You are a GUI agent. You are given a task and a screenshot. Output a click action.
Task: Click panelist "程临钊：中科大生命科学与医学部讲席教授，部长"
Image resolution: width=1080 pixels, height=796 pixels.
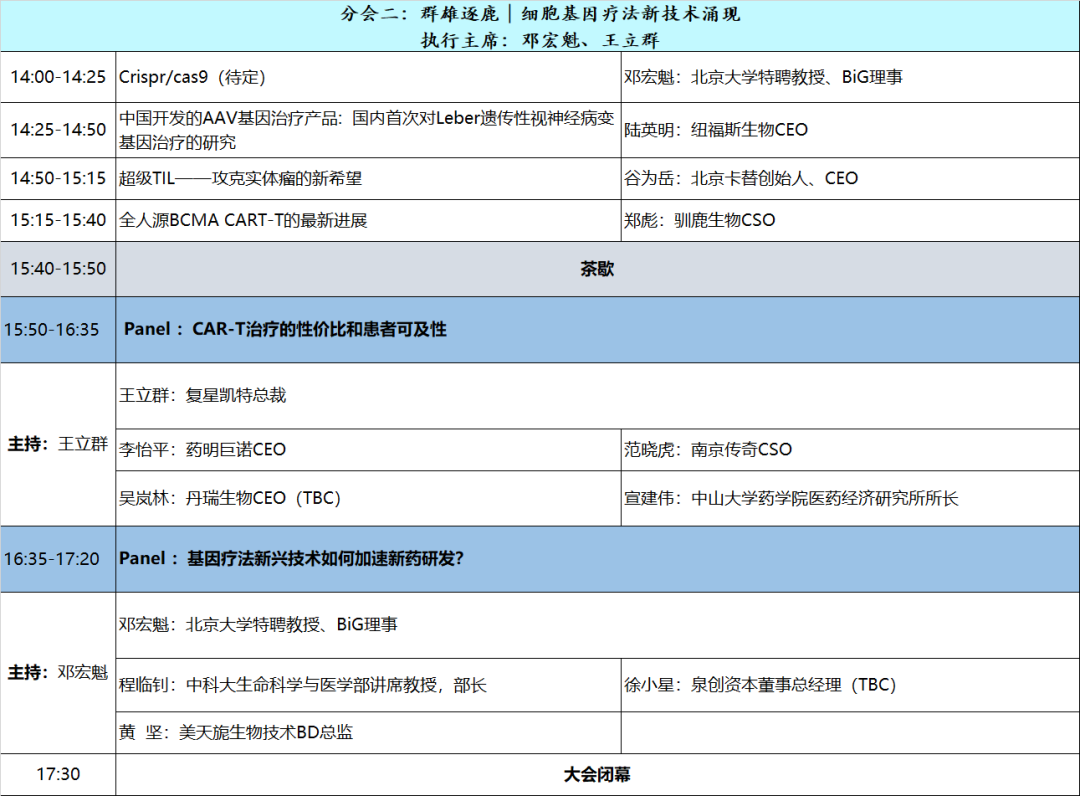tap(303, 685)
